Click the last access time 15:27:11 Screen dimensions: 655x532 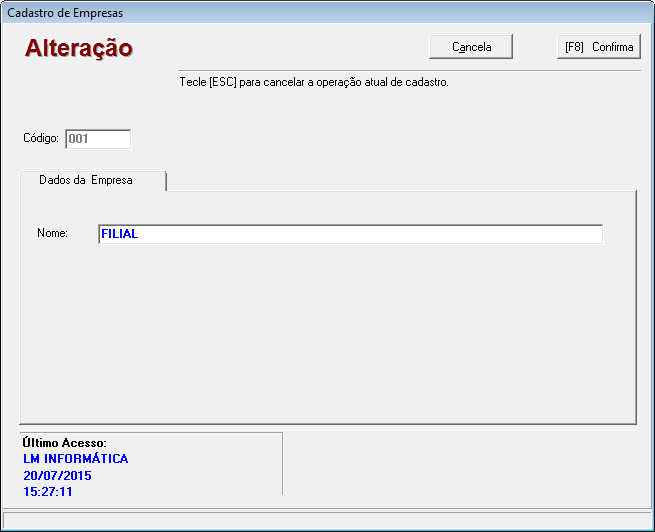tap(48, 492)
